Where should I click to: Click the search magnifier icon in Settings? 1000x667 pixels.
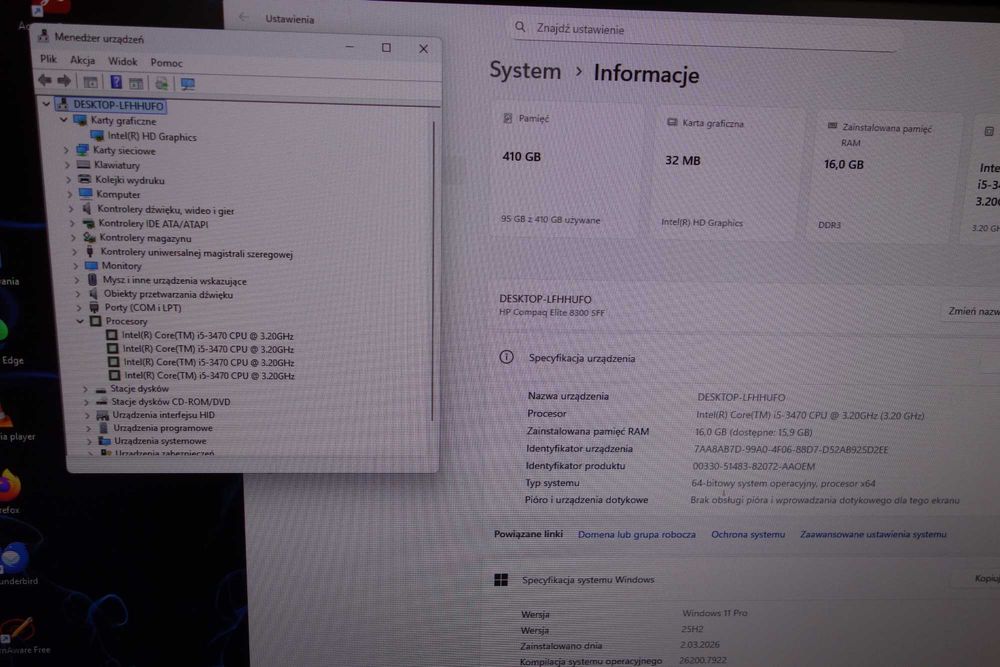[520, 27]
